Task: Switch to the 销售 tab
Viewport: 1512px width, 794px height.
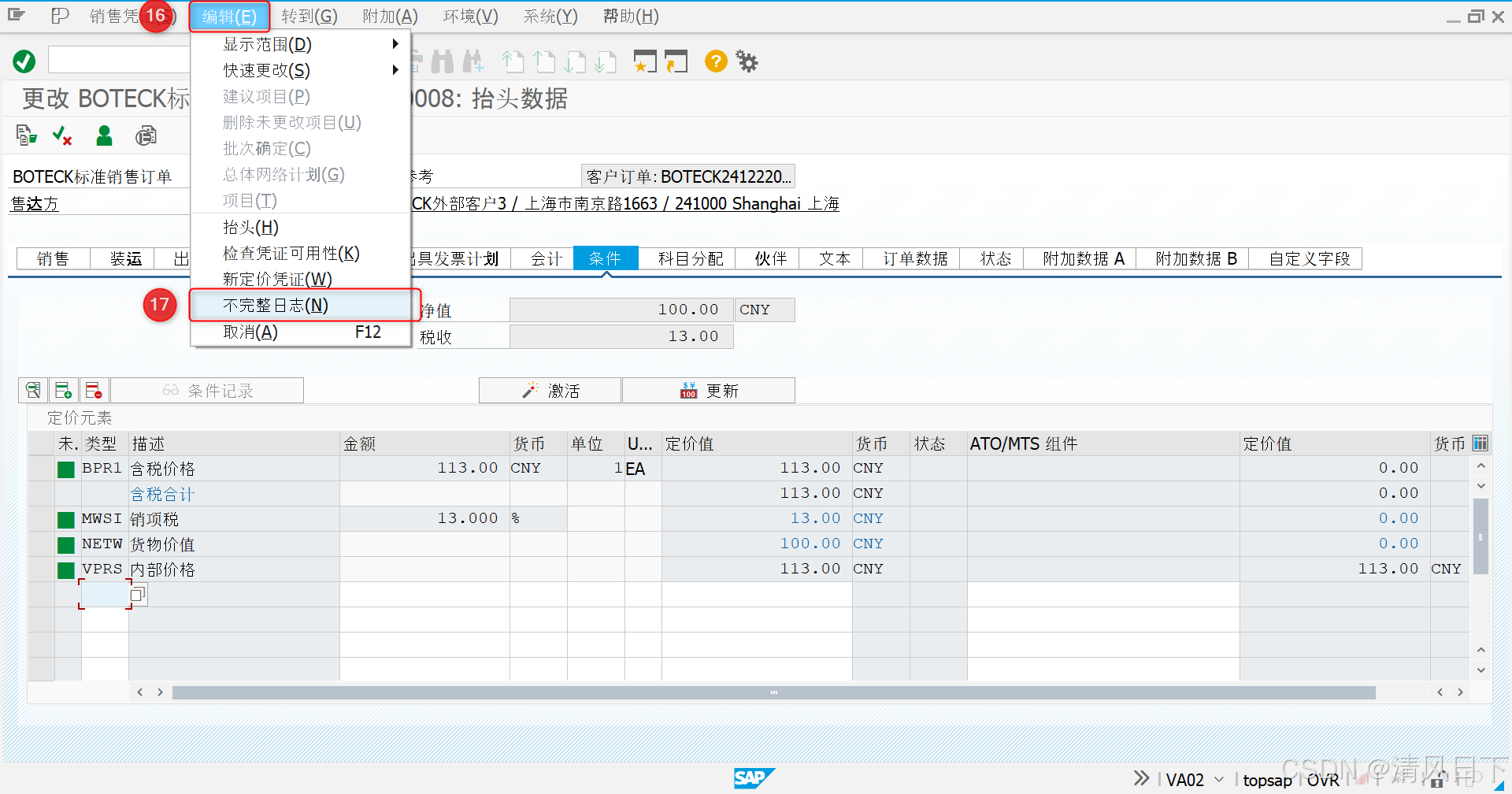Action: [53, 258]
